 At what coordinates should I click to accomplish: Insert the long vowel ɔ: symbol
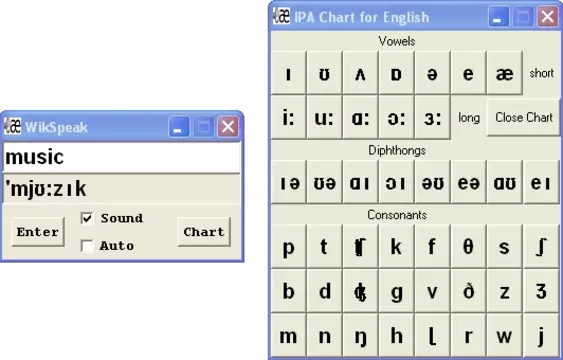click(396, 117)
